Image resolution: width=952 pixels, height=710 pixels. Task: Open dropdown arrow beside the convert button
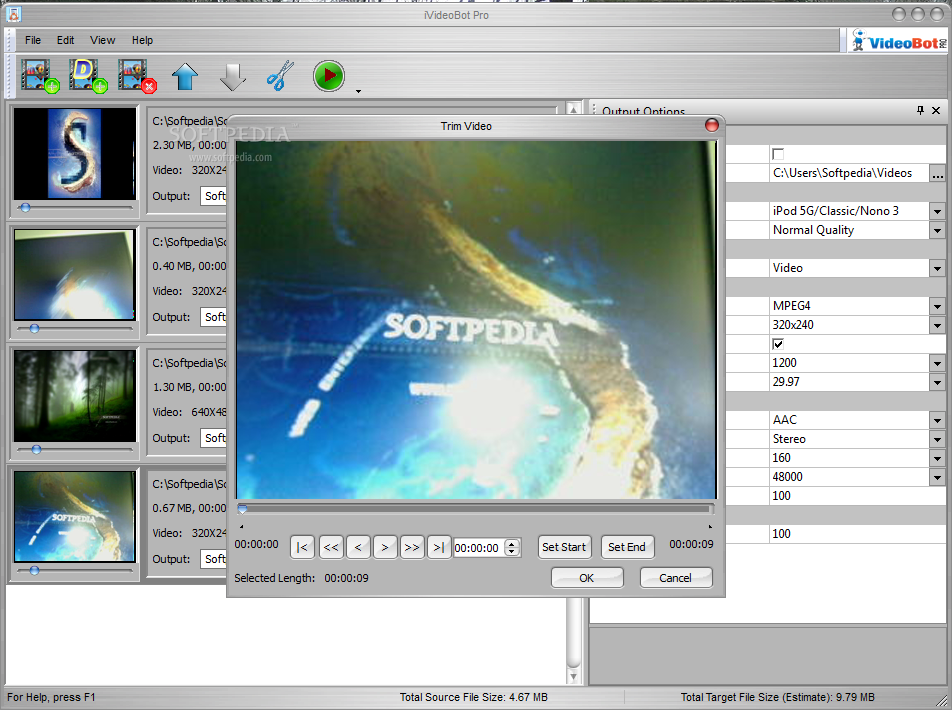coord(358,91)
